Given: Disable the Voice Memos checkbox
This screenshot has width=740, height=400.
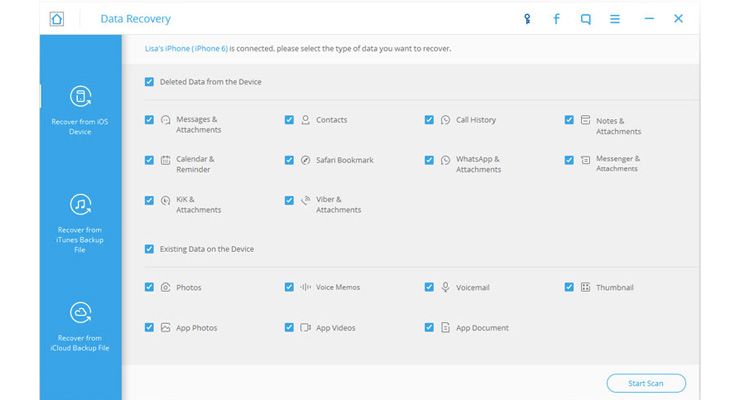Looking at the screenshot, I should click(x=289, y=287).
